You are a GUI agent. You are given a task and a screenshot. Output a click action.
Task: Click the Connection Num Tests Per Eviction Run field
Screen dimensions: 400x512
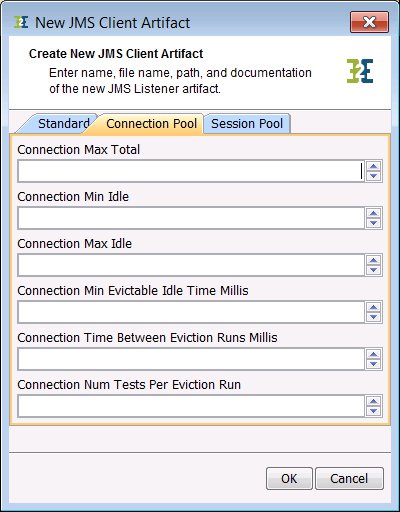point(191,406)
